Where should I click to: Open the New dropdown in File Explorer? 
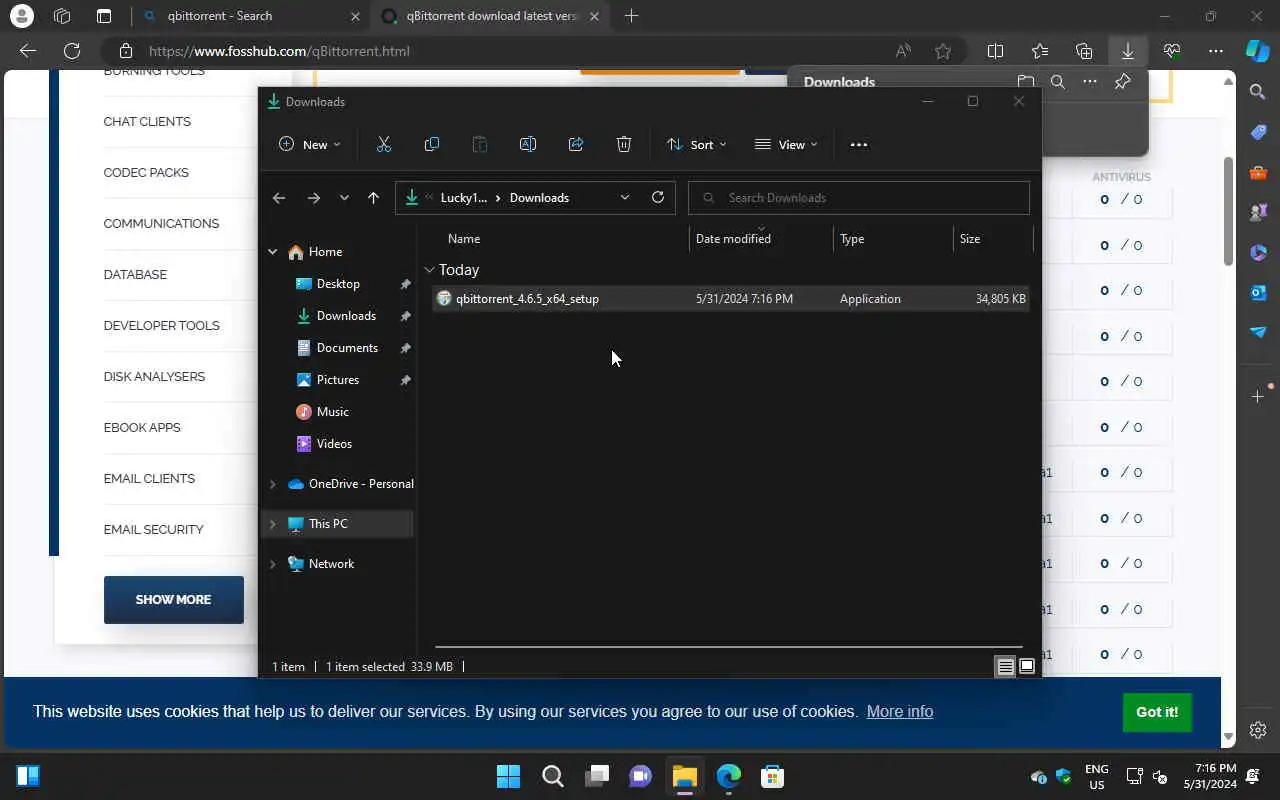310,145
